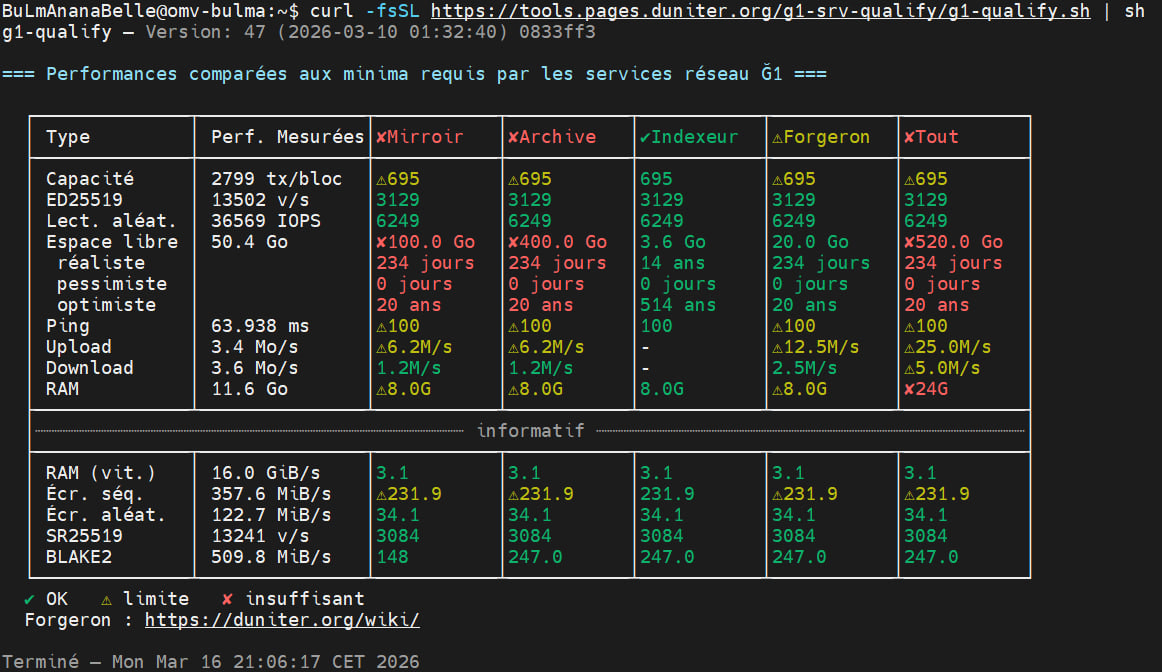Click the informatif section divider label
Viewport: 1162px width, 672px height.
coord(530,431)
